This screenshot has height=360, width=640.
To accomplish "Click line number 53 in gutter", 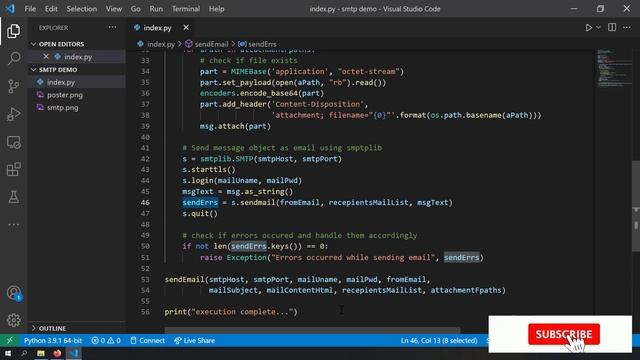I will click(145, 280).
